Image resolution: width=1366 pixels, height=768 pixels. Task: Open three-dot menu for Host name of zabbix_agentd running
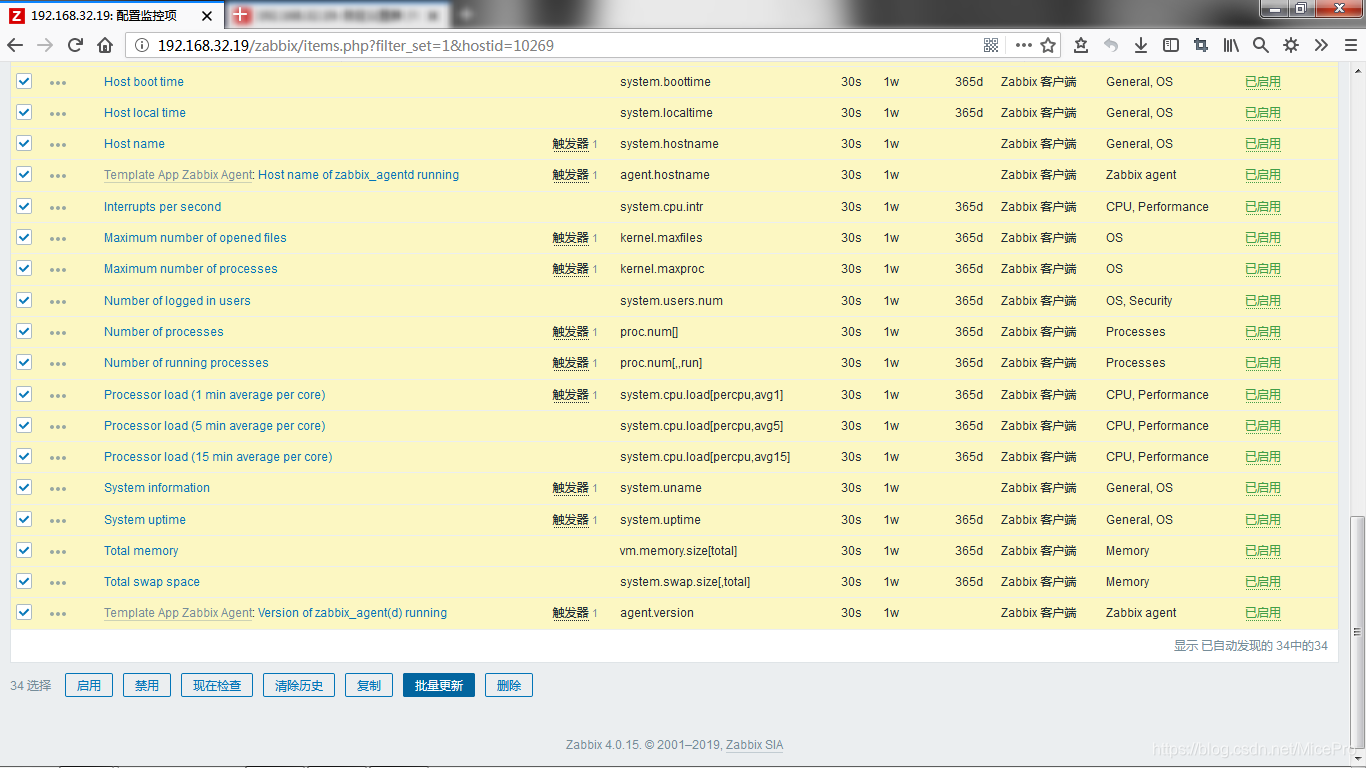58,175
